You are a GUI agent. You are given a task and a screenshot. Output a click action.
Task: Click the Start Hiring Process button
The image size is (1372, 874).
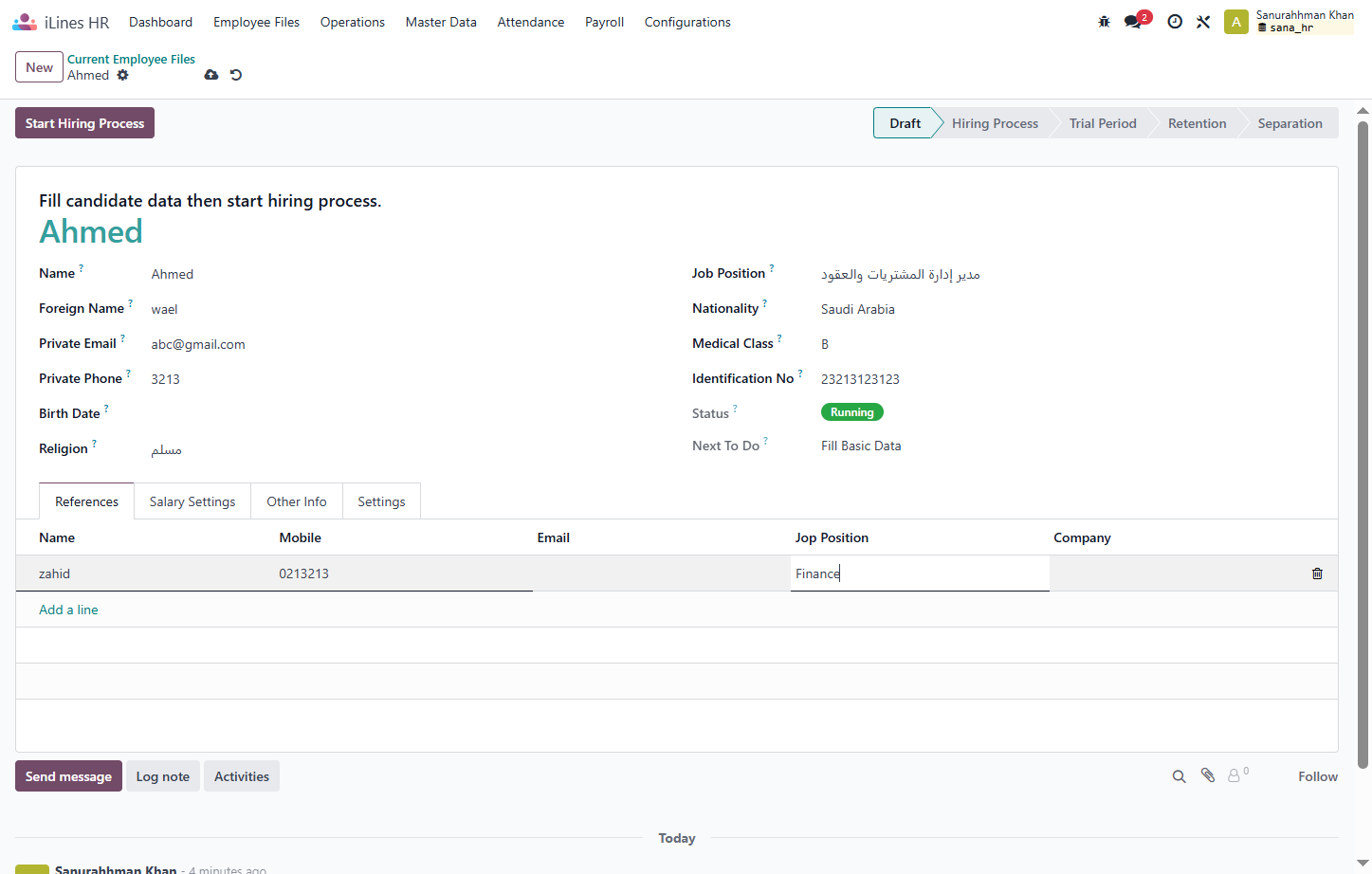pyautogui.click(x=84, y=123)
